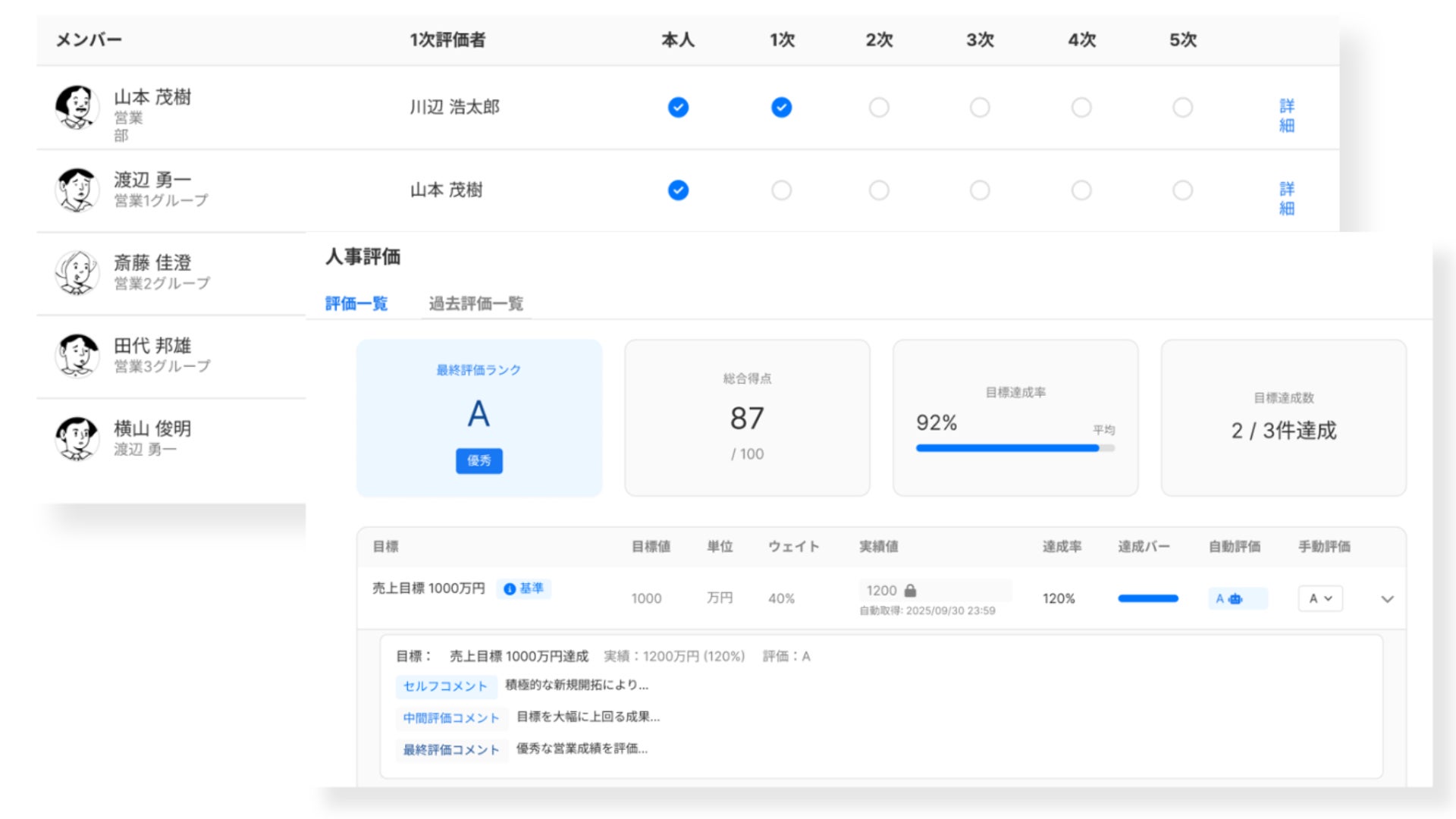Toggle 1次 checkmark for 山本 茂樹
Screen dimensions: 1456x819
781,108
